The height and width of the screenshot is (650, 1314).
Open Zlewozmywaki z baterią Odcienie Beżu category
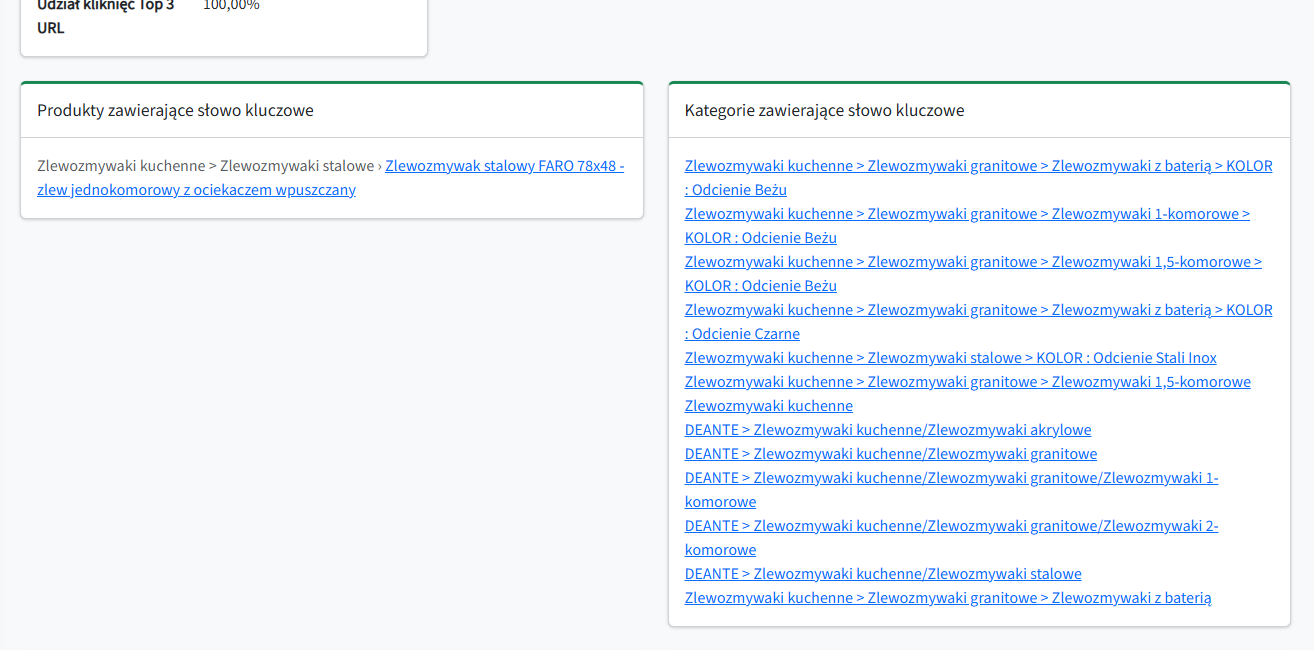click(x=978, y=166)
